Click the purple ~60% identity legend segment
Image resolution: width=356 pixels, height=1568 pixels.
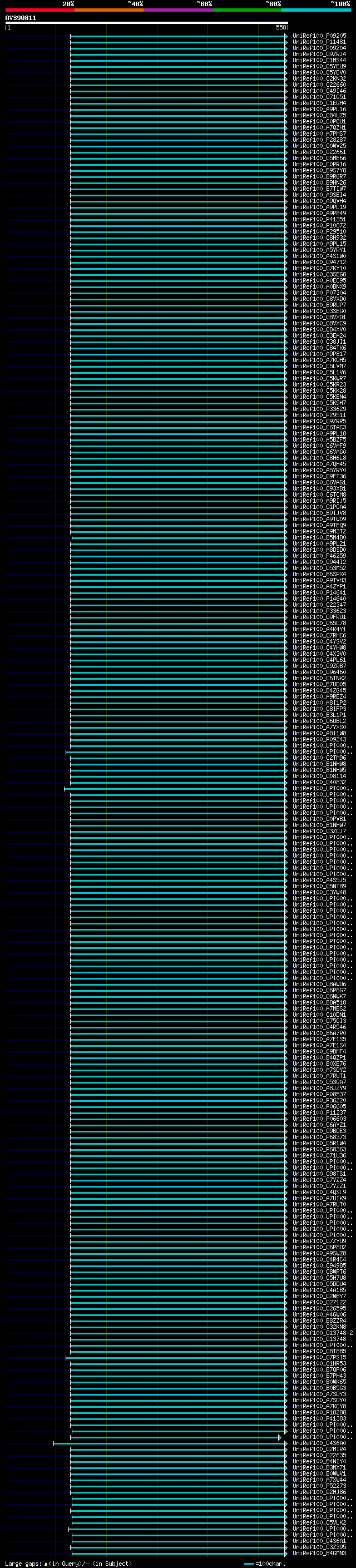pos(179,10)
